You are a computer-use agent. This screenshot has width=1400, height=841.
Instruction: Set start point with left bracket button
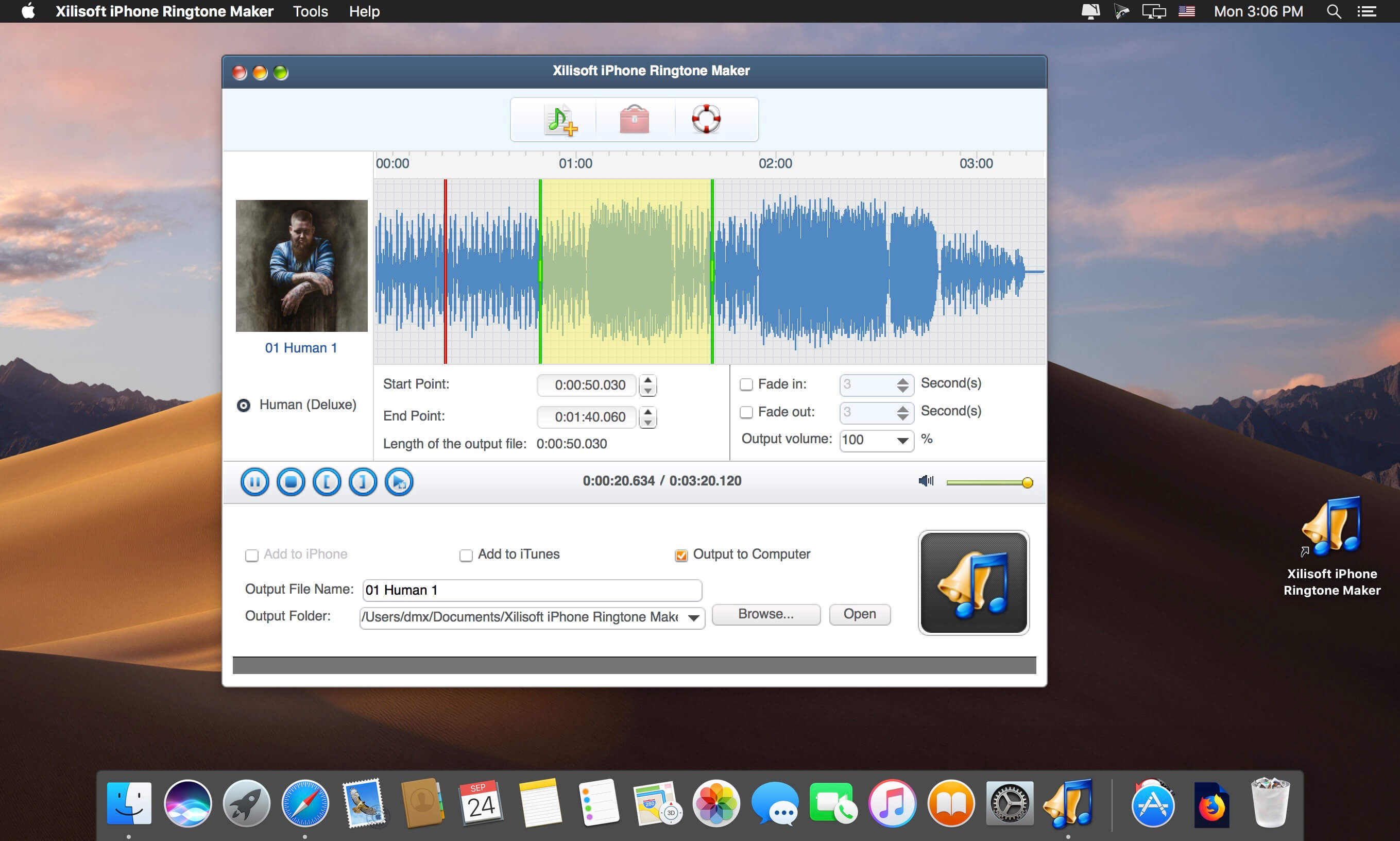[x=327, y=482]
